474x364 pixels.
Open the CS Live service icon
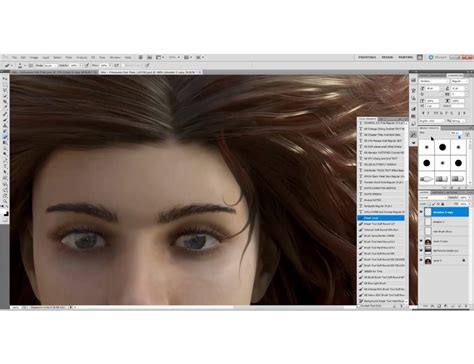tap(431, 57)
